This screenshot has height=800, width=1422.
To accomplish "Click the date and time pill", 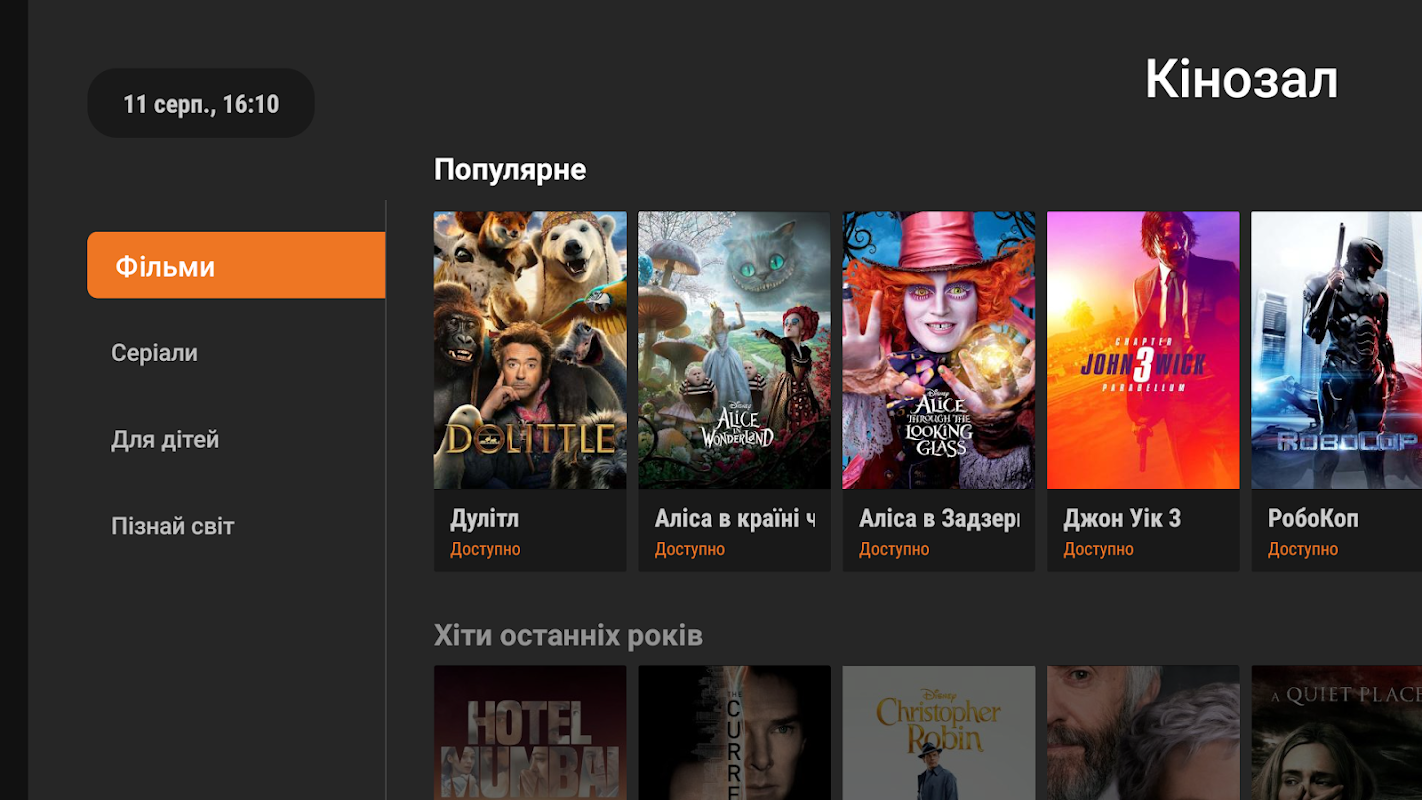I will point(201,103).
